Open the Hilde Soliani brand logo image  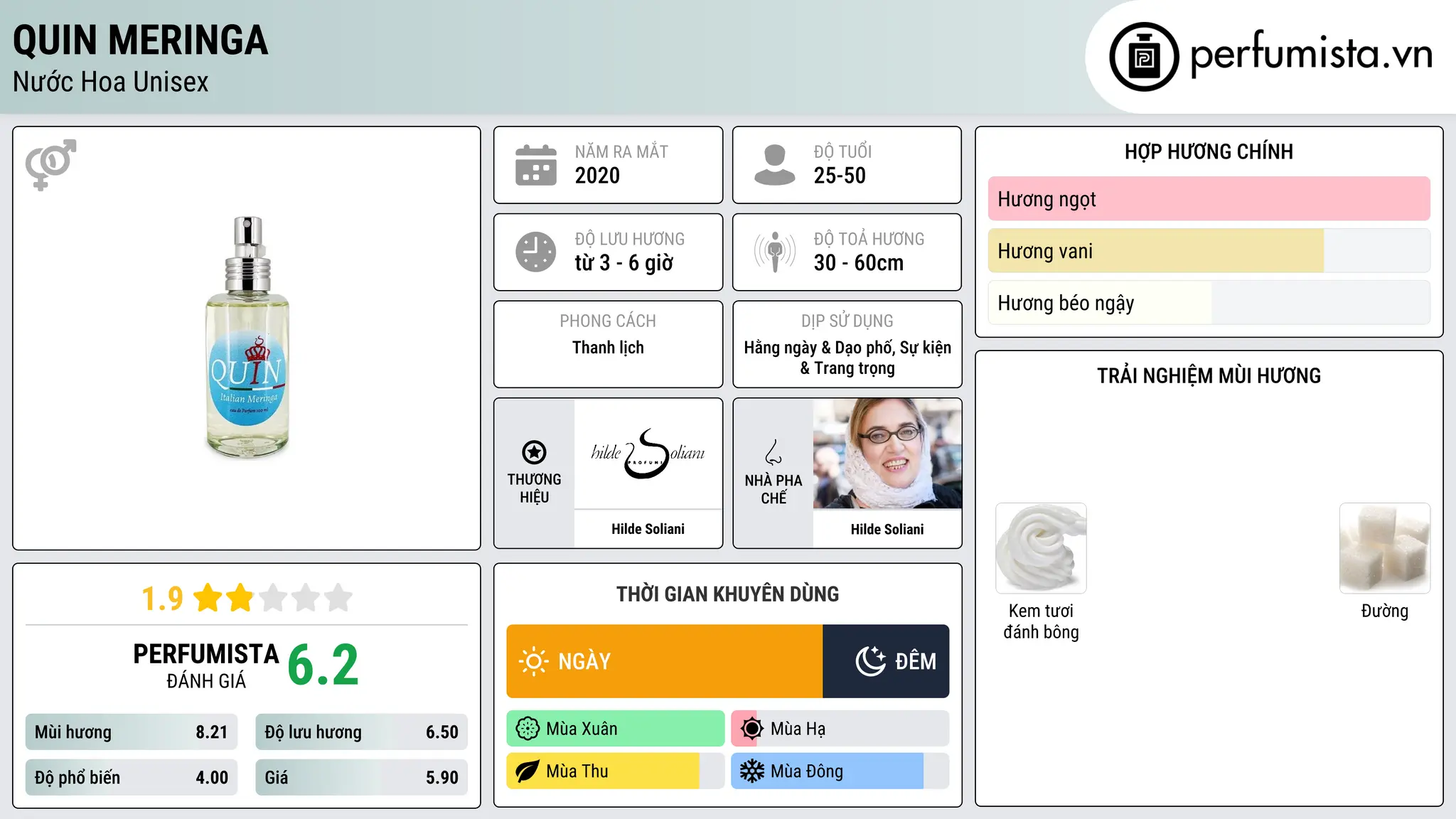coord(648,454)
